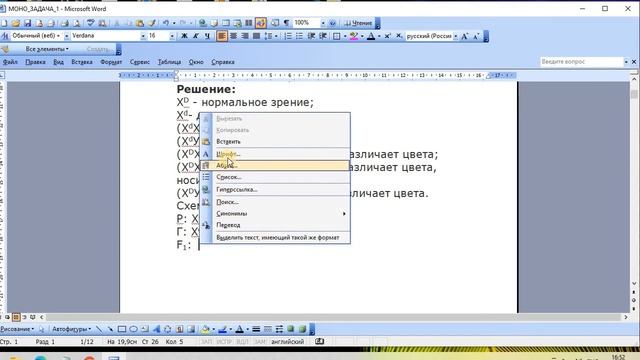Start a bulleted list
The height and width of the screenshot is (360, 640).
tap(299, 36)
